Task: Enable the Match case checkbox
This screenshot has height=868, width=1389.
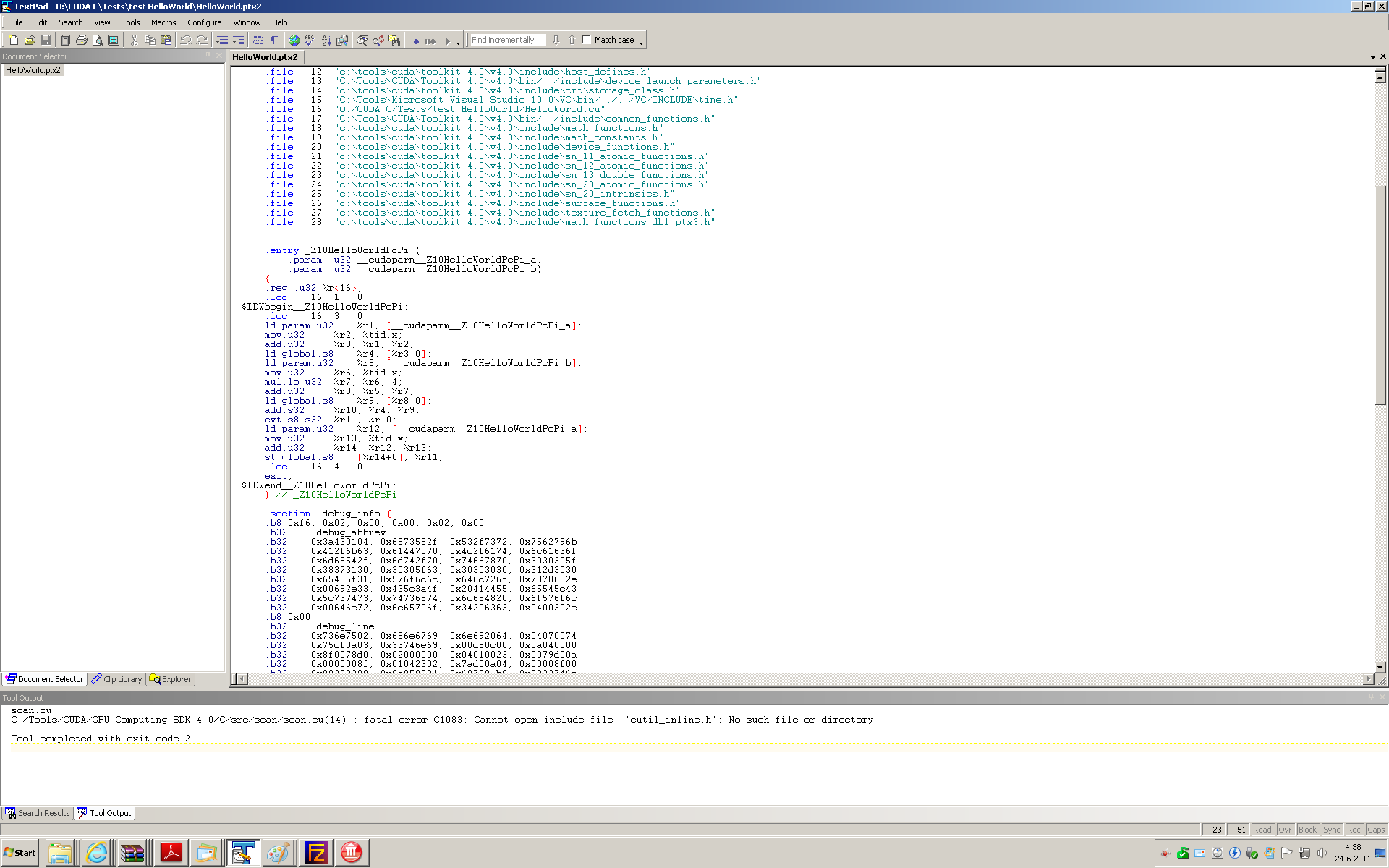Action: 587,40
